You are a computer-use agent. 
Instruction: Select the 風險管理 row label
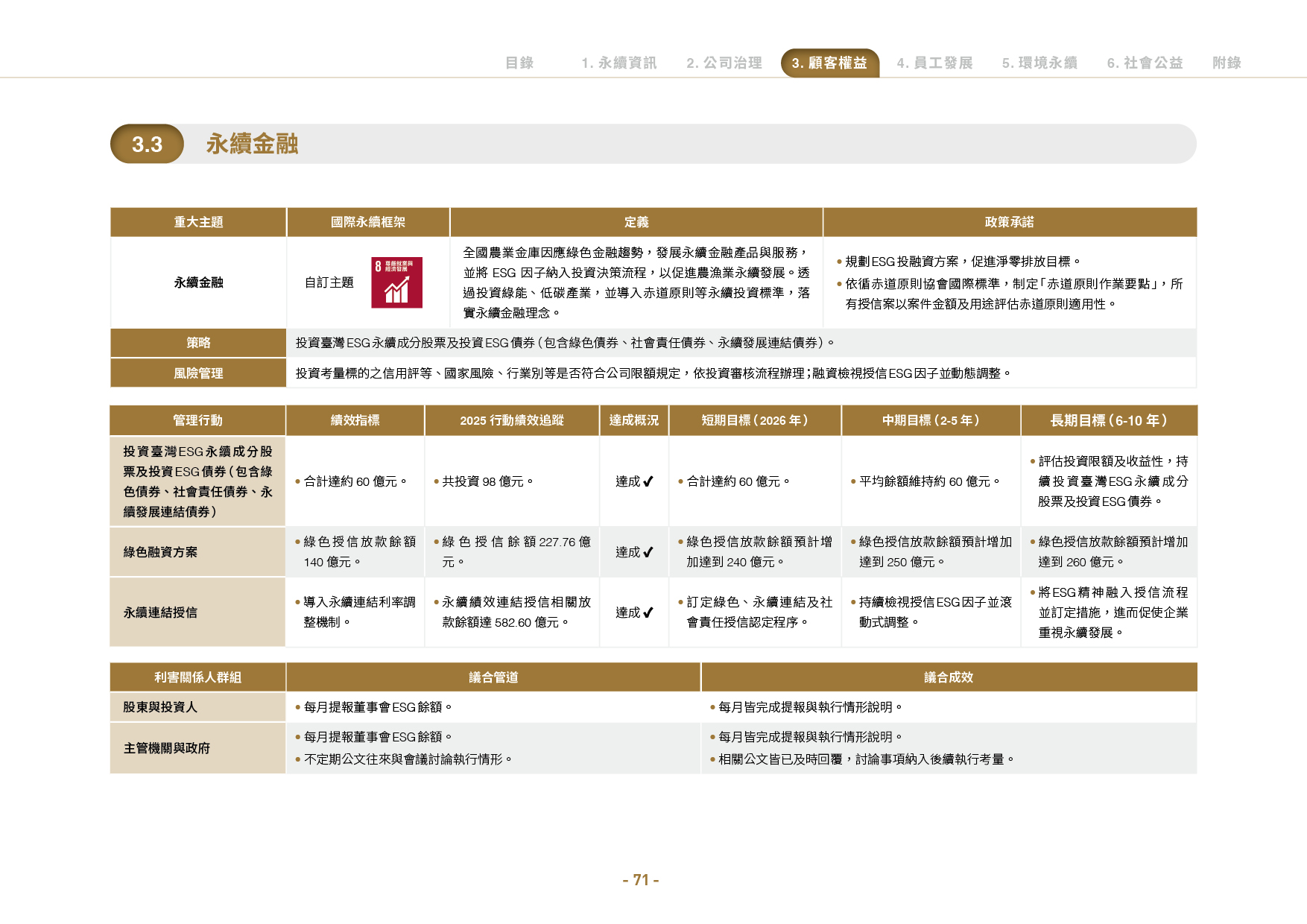[x=198, y=373]
